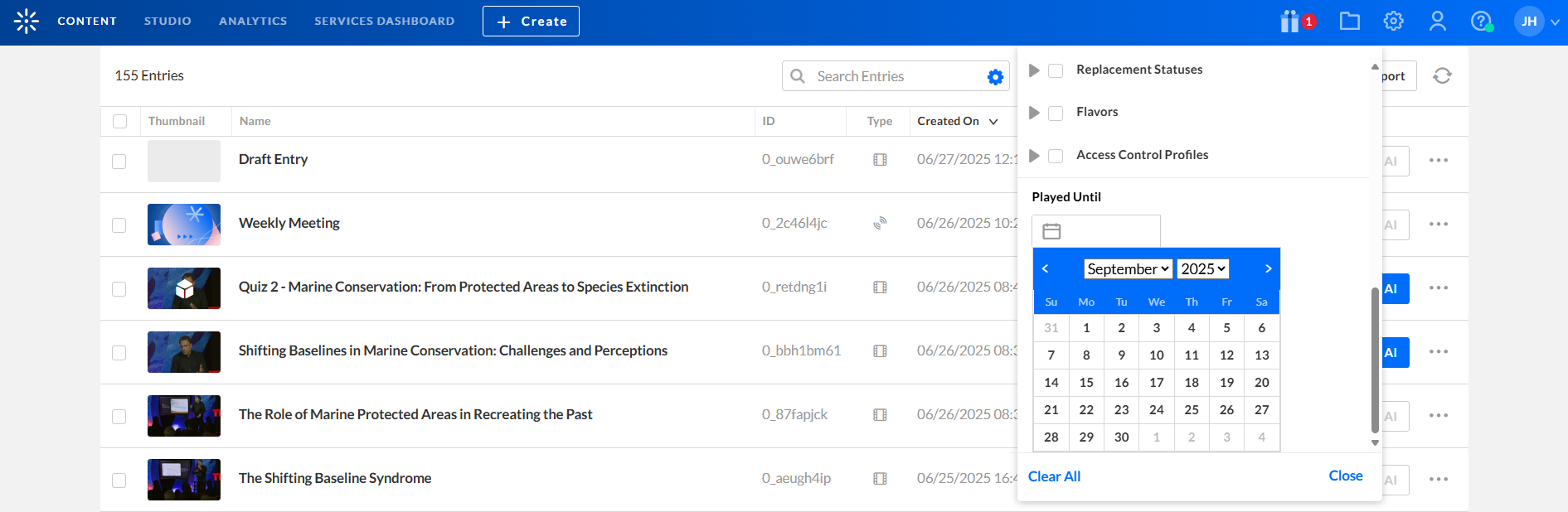Click the Kaltura sunburst logo
Image resolution: width=1568 pixels, height=512 pixels.
pos(27,22)
